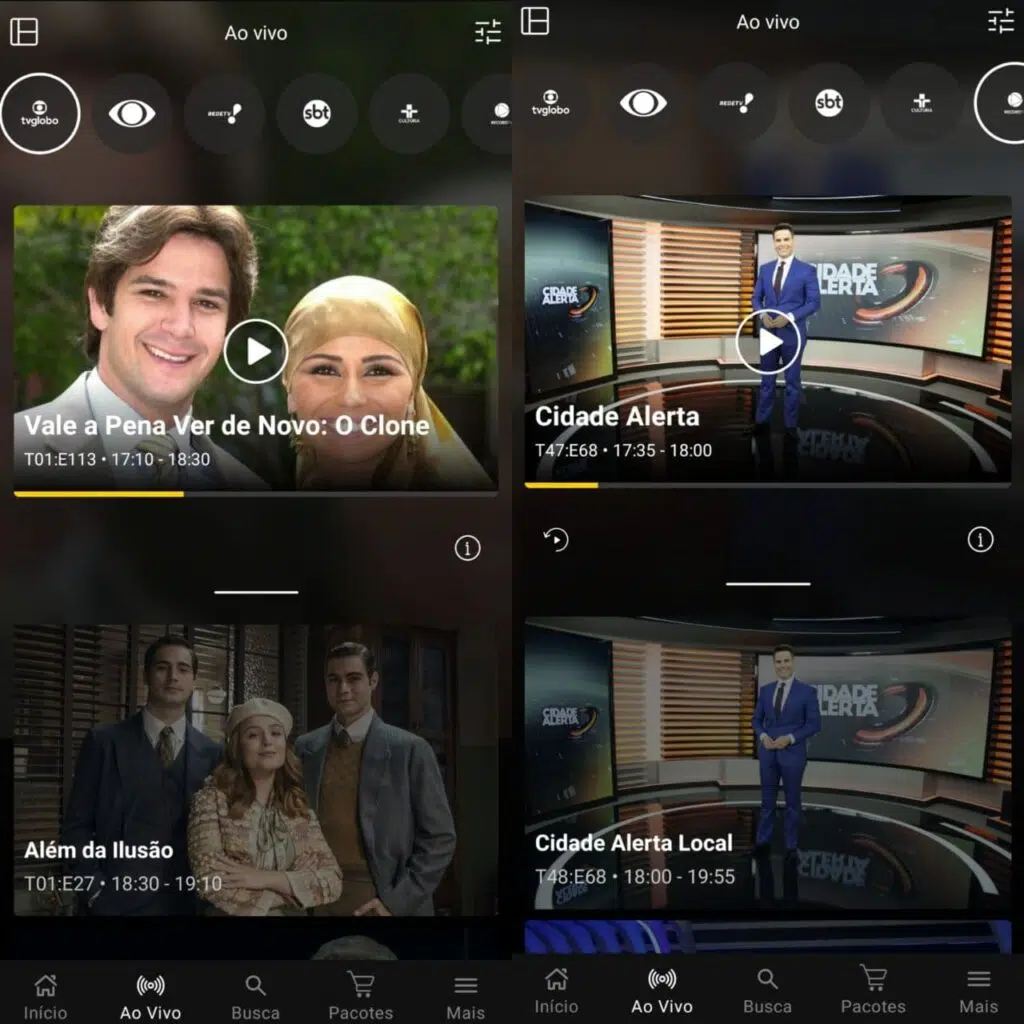The height and width of the screenshot is (1024, 1024).
Task: Play the Cidade Alerta live stream
Action: click(x=767, y=341)
